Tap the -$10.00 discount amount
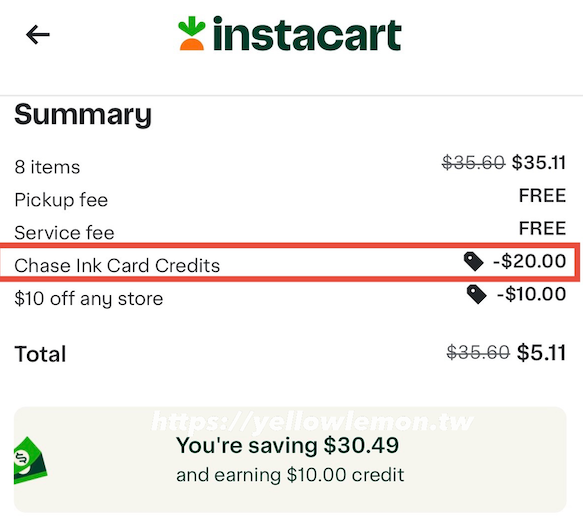Image resolution: width=583 pixels, height=530 pixels. pyautogui.click(x=532, y=294)
